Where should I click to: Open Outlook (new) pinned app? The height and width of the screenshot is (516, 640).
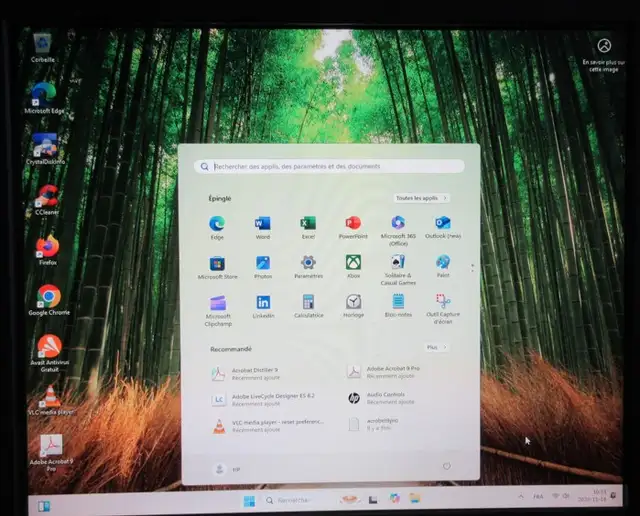click(443, 227)
